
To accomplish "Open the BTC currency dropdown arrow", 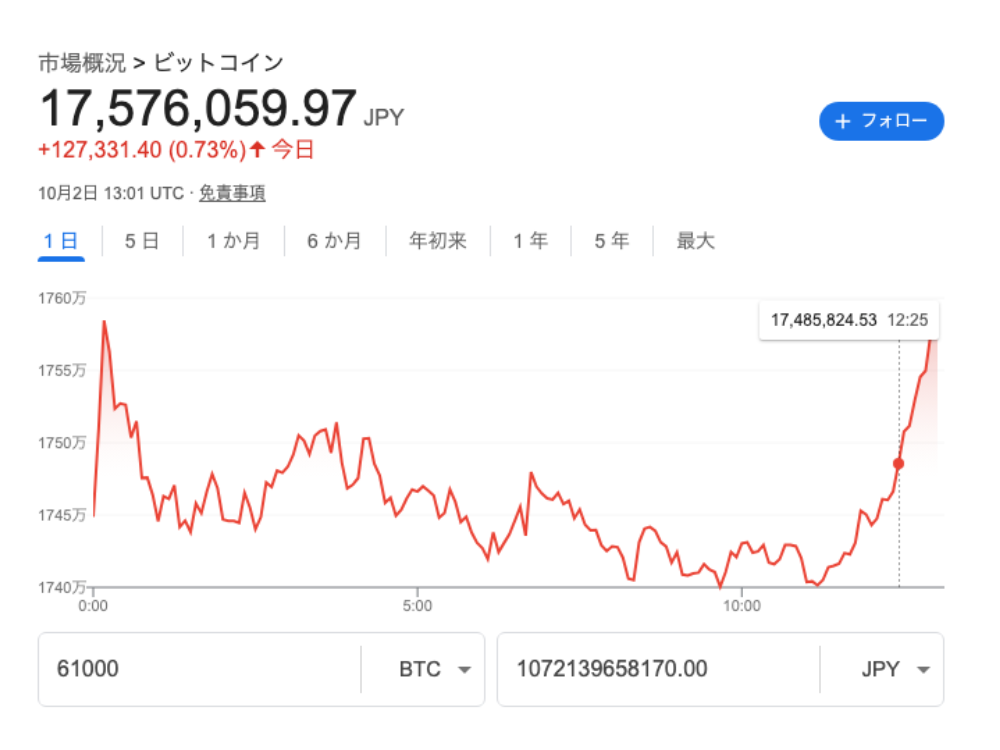I will coord(464,670).
